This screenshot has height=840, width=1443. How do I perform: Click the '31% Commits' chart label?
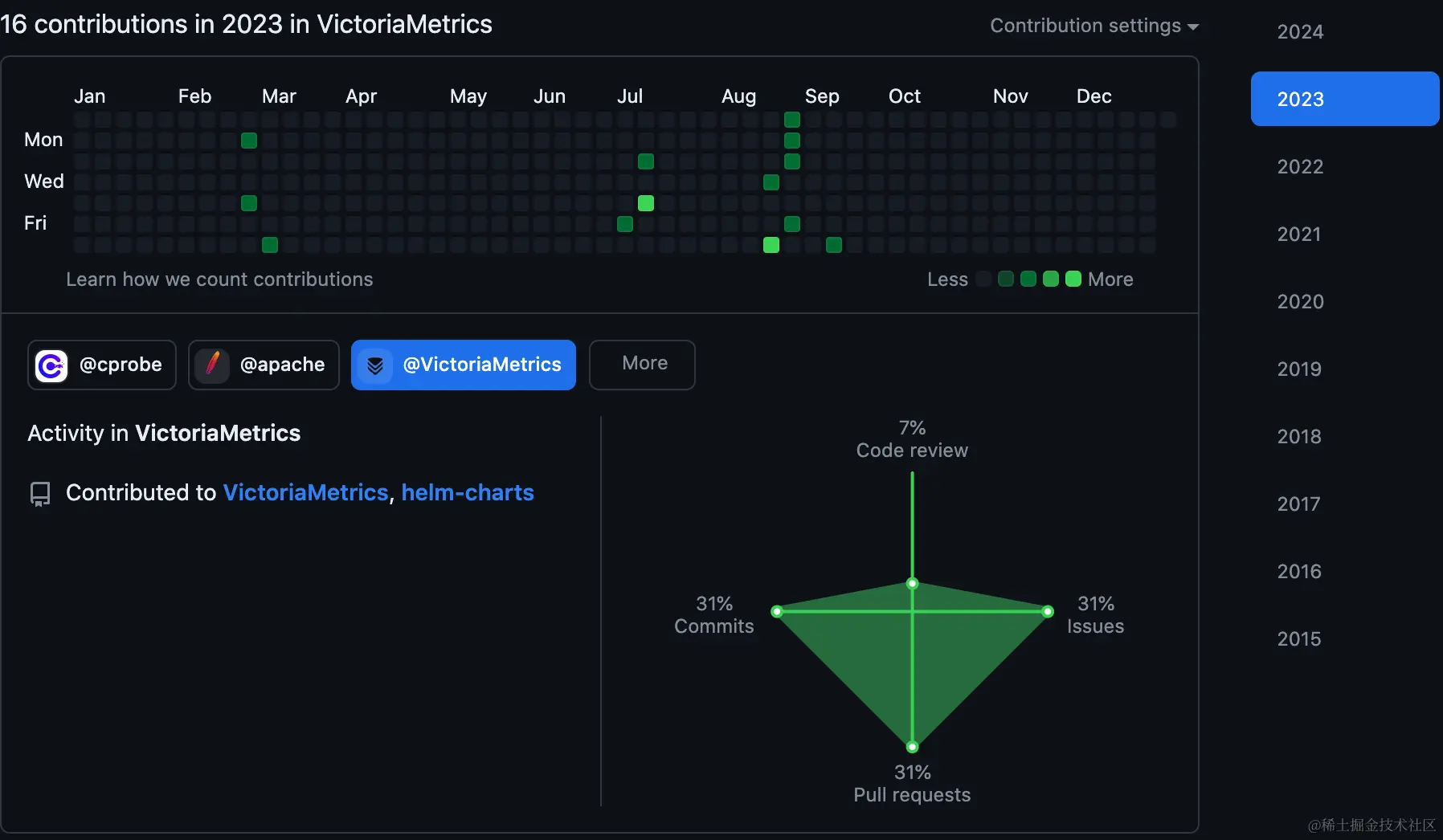(714, 615)
